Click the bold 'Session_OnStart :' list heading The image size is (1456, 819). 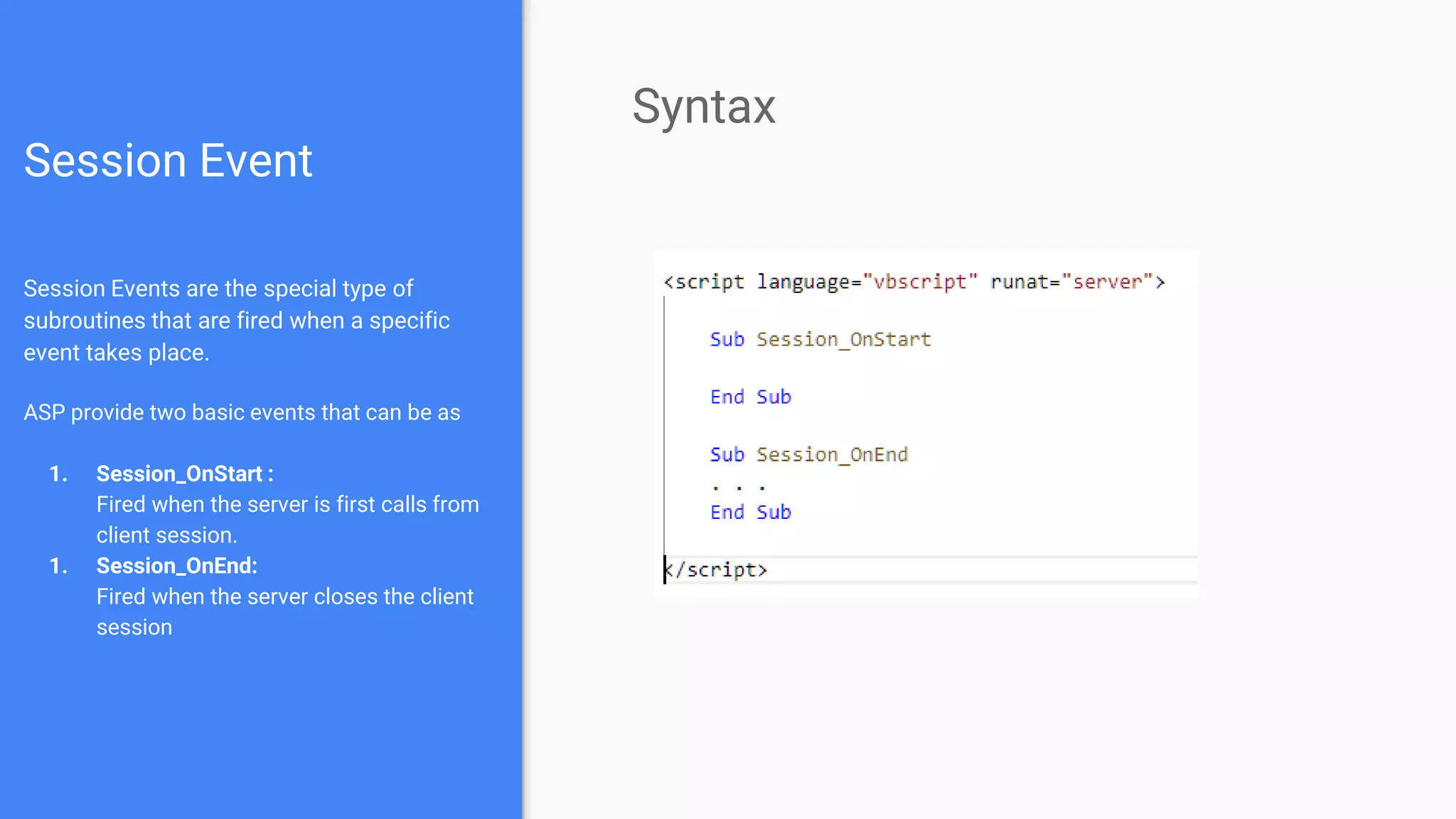pos(185,473)
